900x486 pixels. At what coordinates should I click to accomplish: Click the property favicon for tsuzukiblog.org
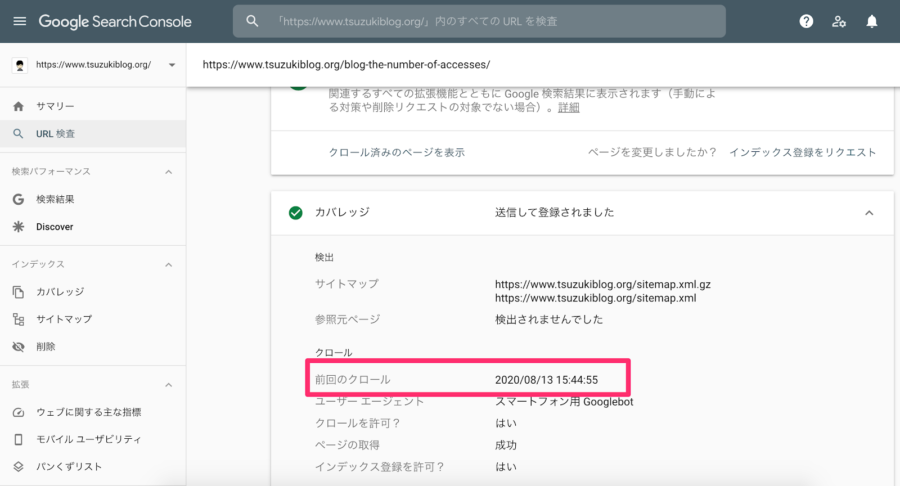pos(20,65)
